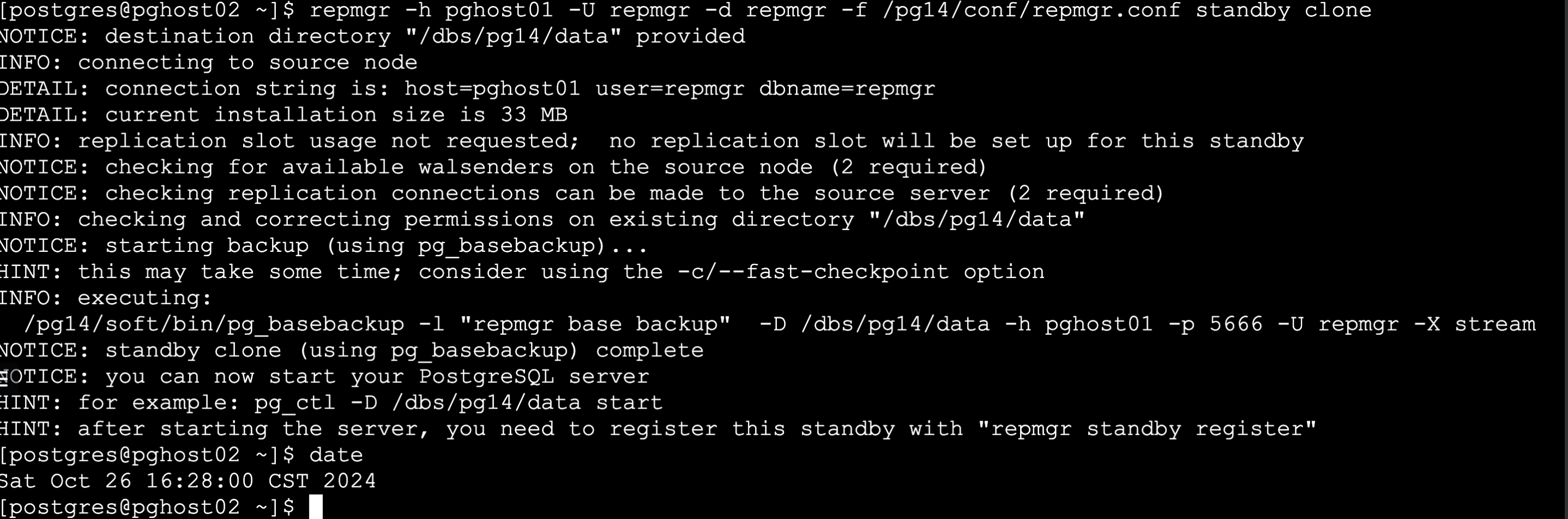Click the quoted "repmgr standby register" text
Viewport: 1568px width, 519px height.
[1147, 429]
